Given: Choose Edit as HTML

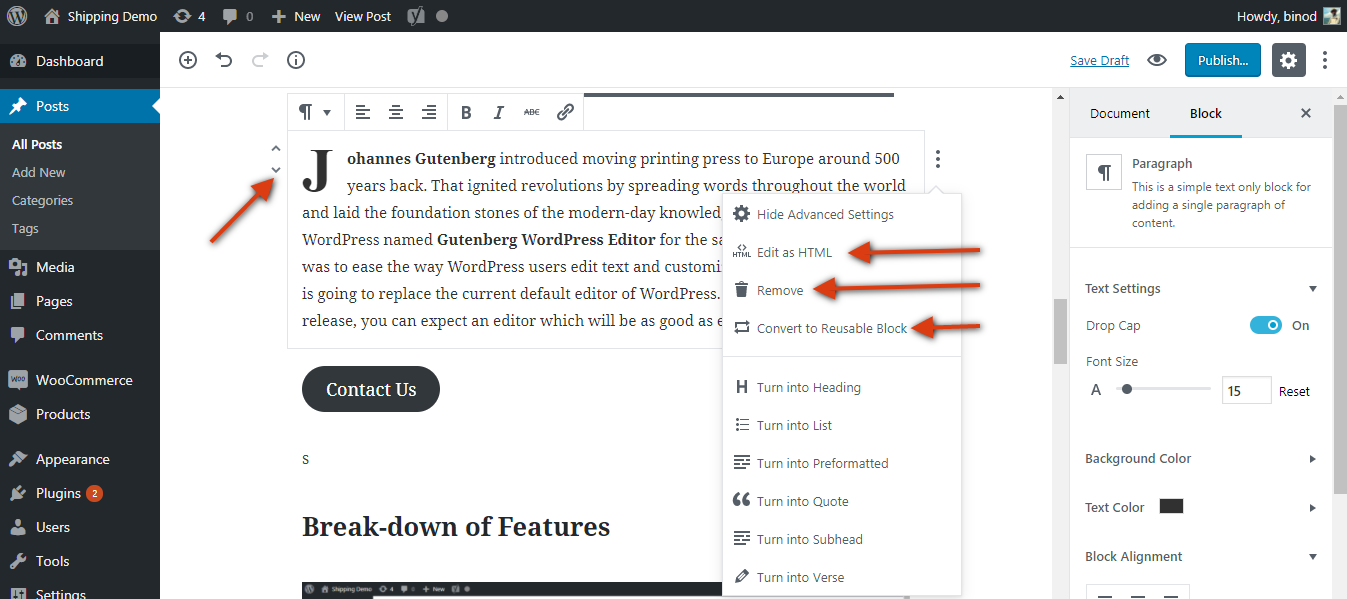Looking at the screenshot, I should 841,252.
